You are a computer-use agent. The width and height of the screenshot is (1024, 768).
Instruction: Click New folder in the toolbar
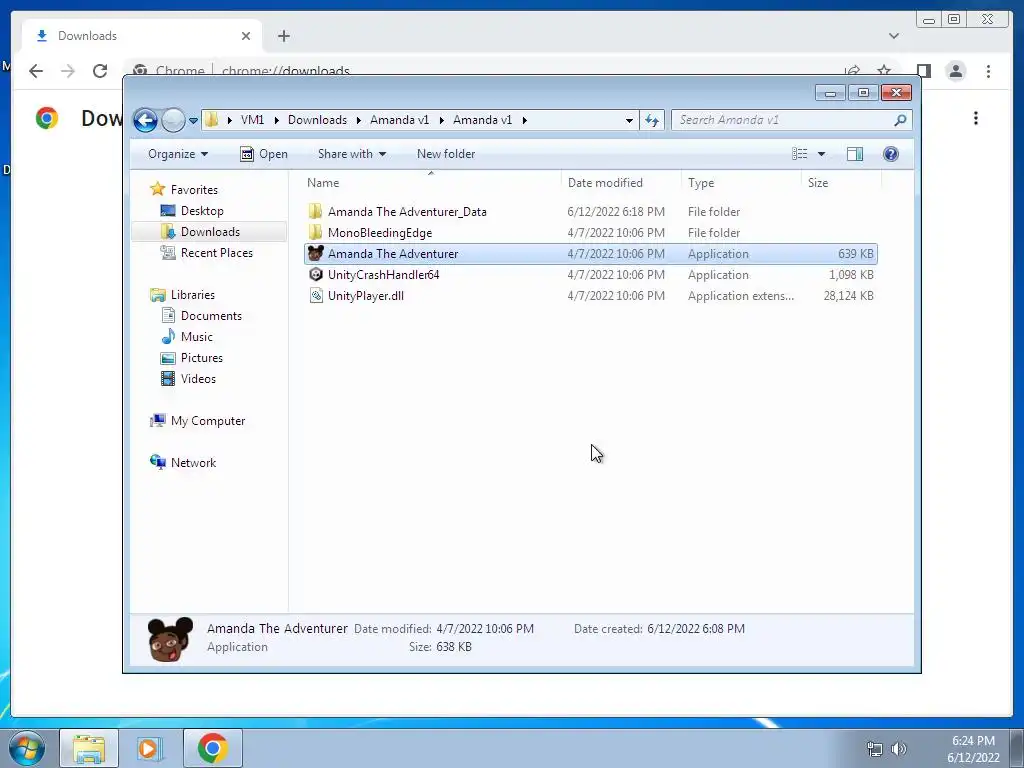click(446, 154)
